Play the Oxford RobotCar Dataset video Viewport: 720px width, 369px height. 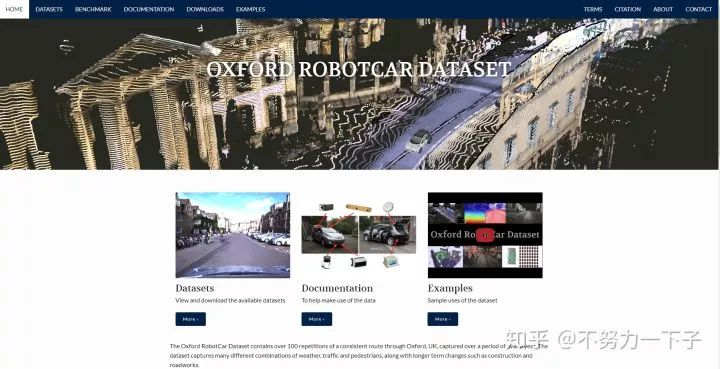click(x=485, y=235)
